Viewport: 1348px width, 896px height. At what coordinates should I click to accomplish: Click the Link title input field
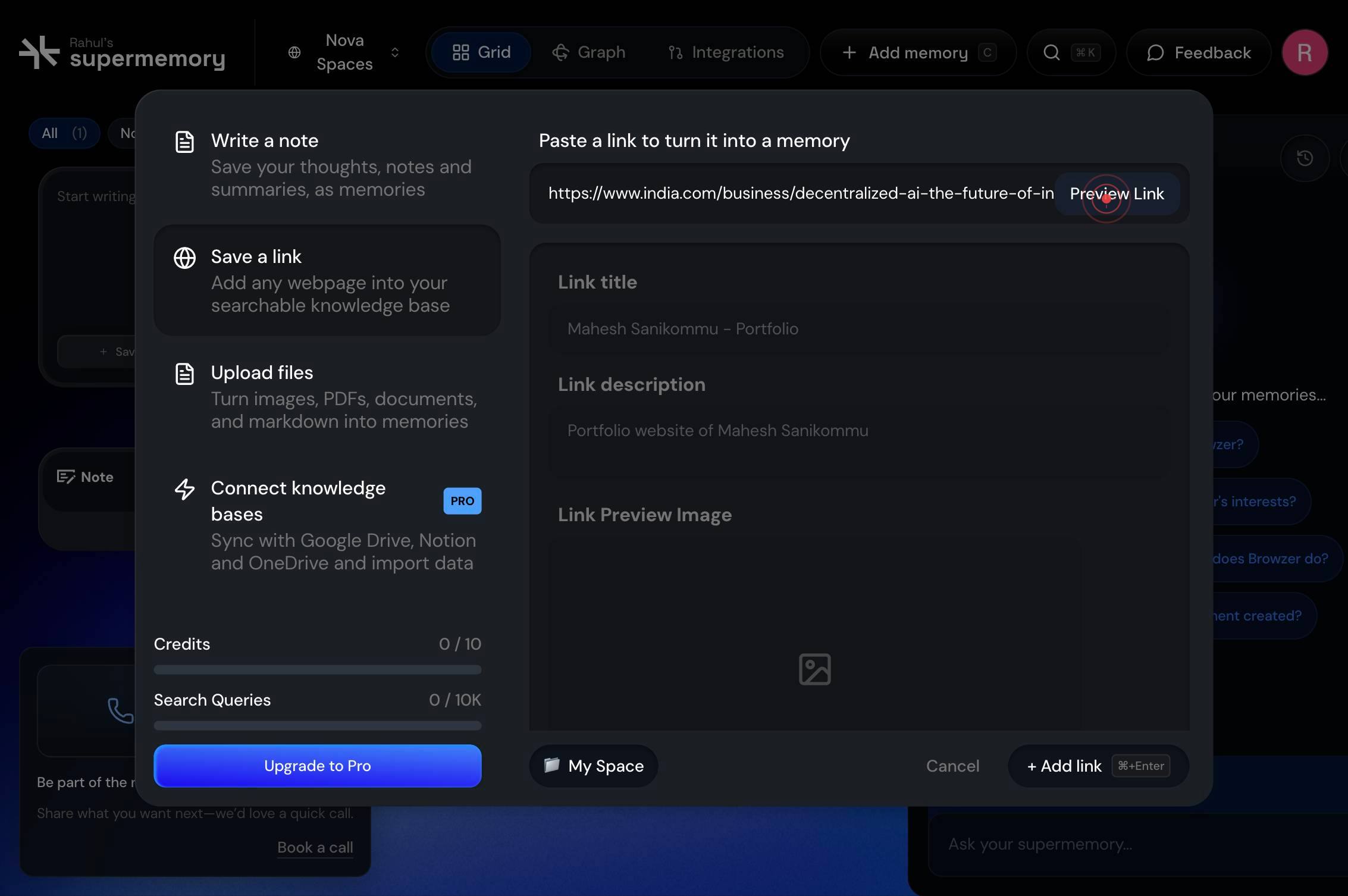tap(860, 329)
